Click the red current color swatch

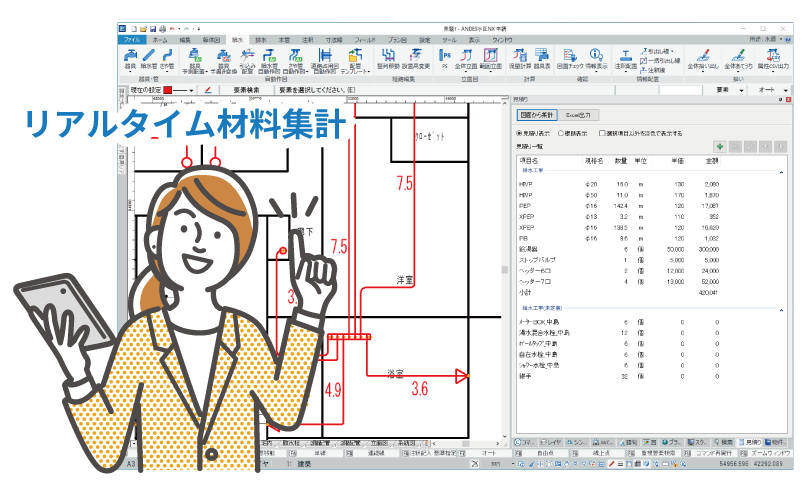167,90
